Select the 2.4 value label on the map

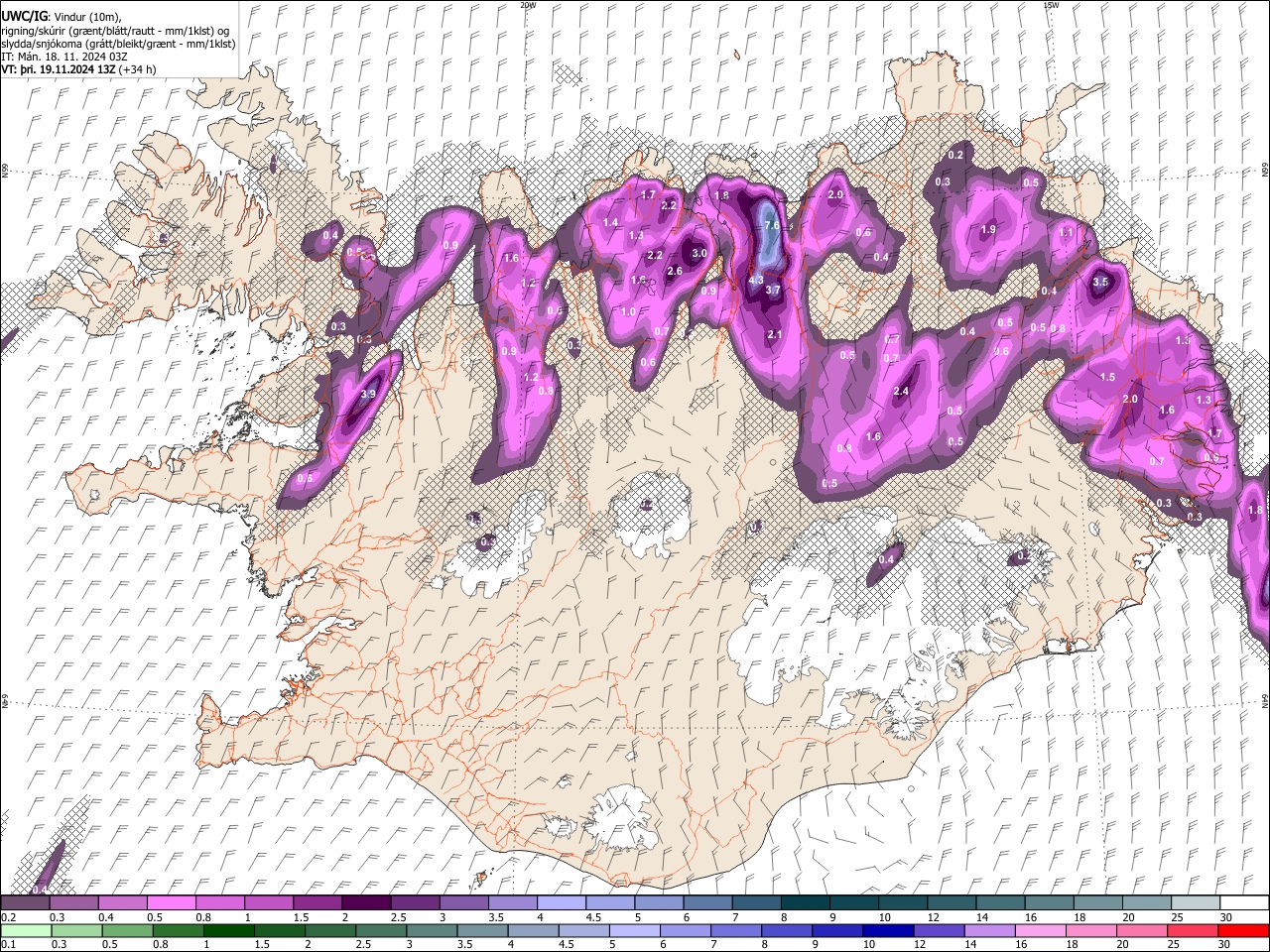[x=901, y=392]
